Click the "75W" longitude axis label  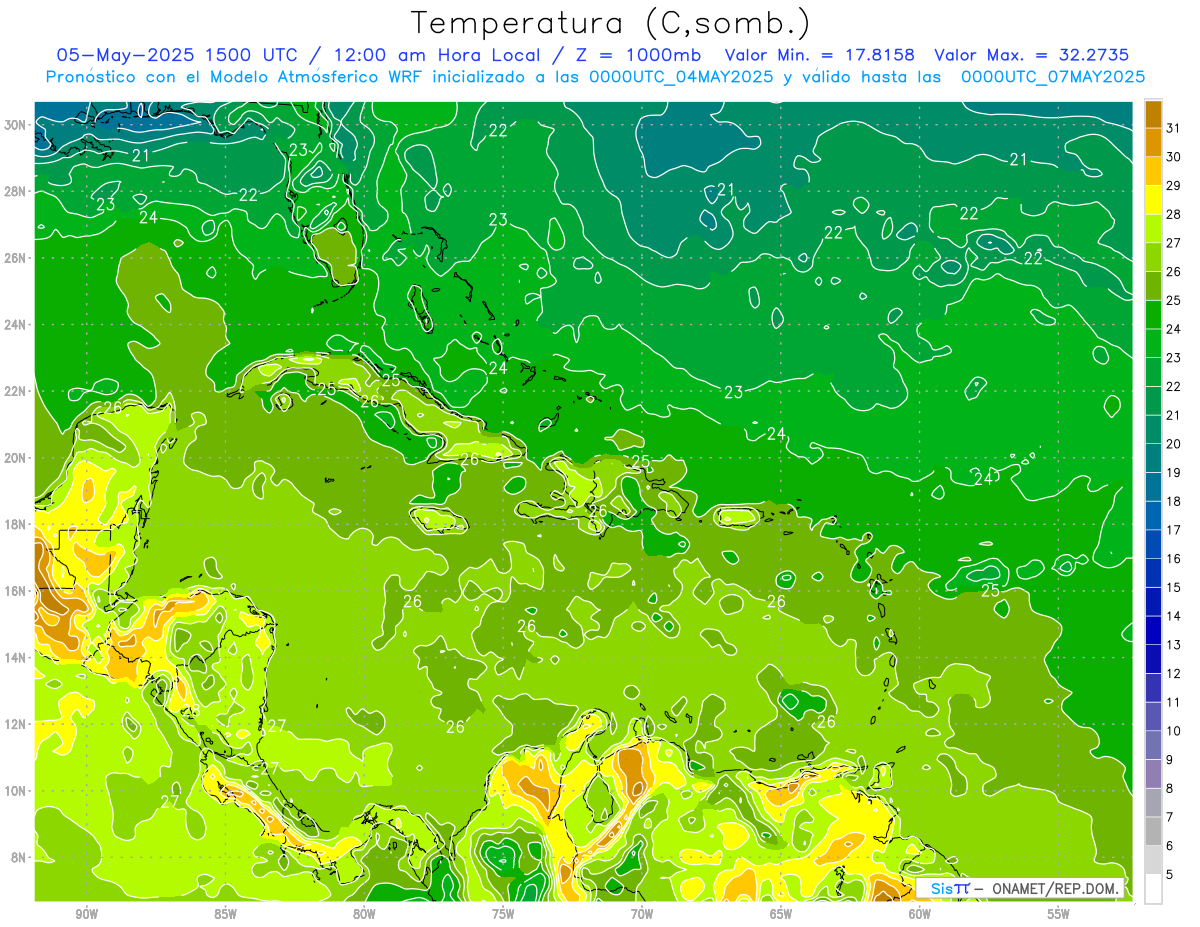503,914
